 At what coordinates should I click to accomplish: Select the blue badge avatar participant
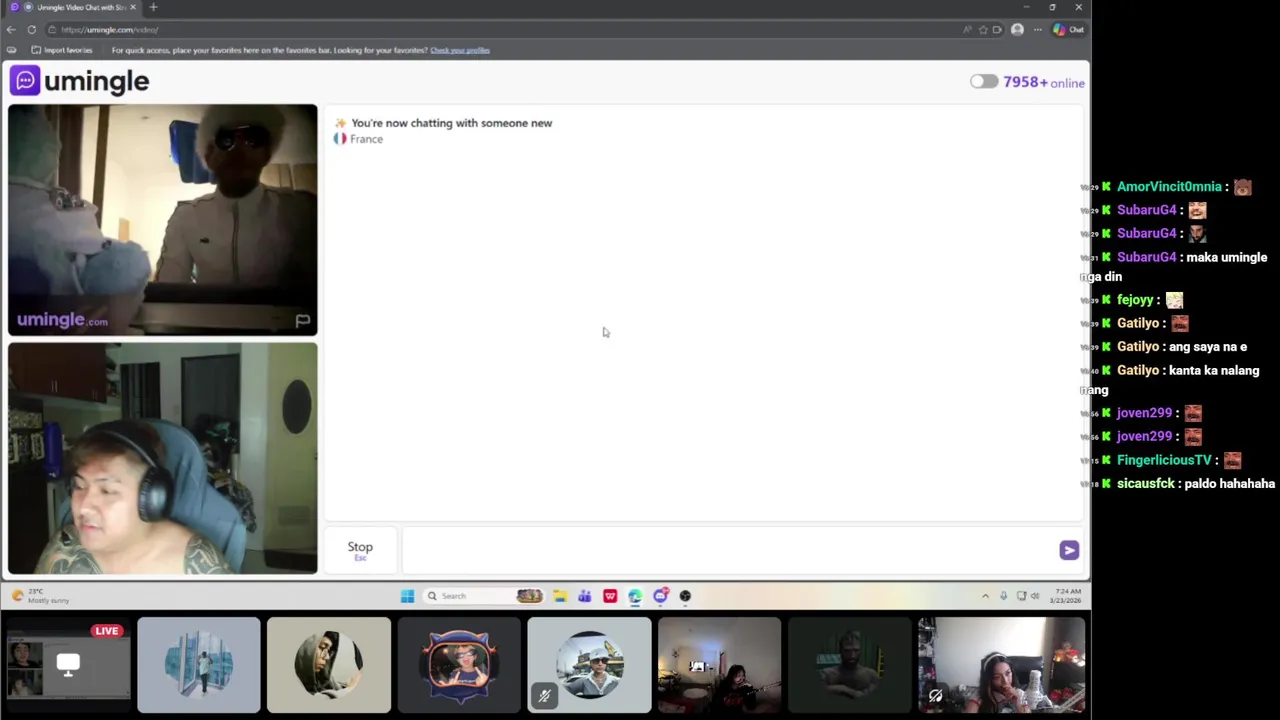coord(459,665)
